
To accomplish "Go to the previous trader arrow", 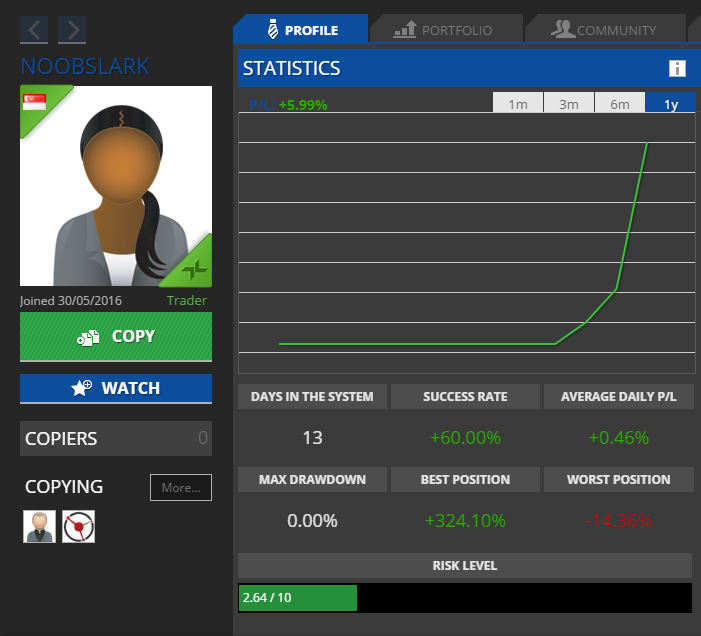I will coord(34,30).
